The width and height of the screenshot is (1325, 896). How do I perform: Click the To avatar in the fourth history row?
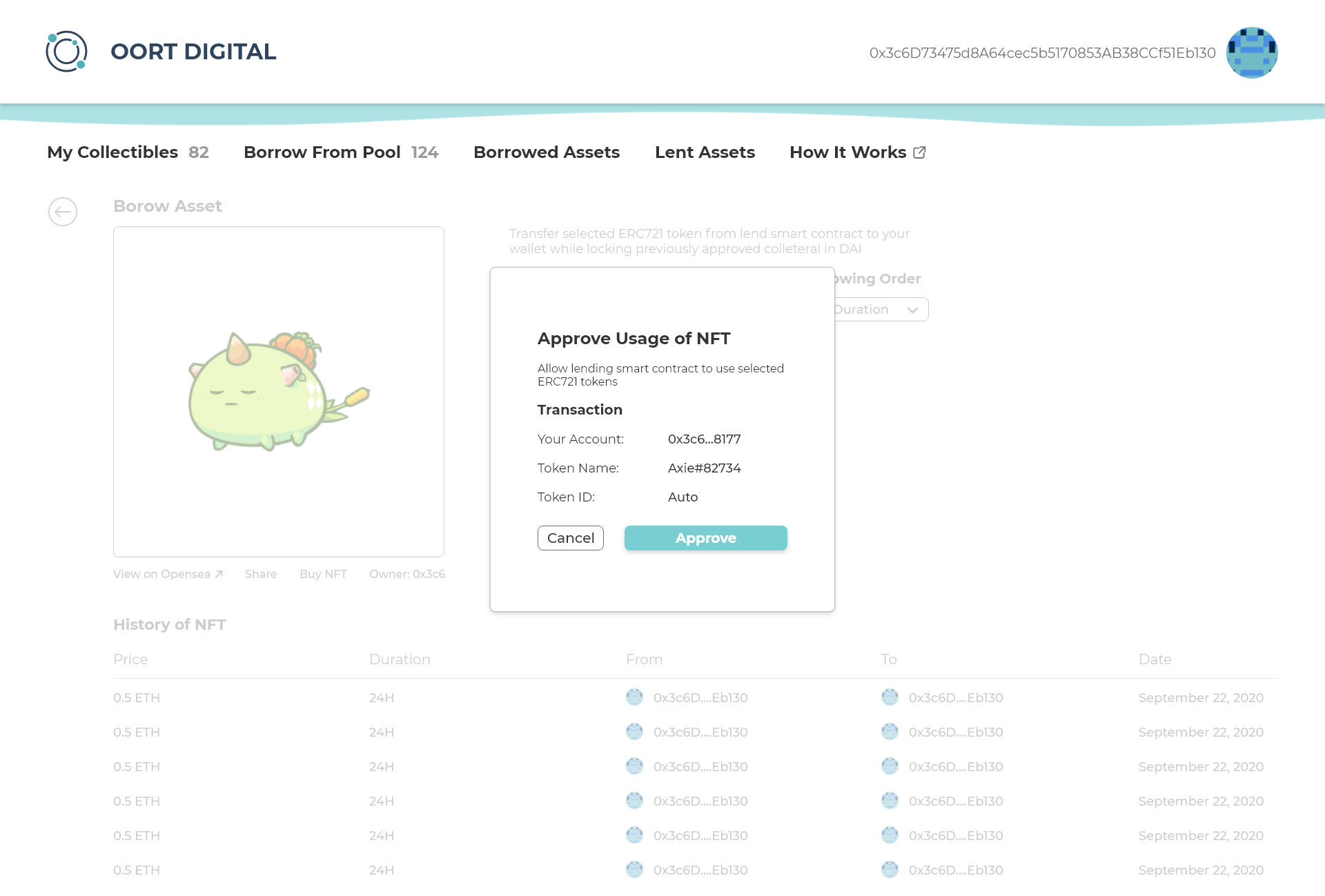tap(890, 801)
